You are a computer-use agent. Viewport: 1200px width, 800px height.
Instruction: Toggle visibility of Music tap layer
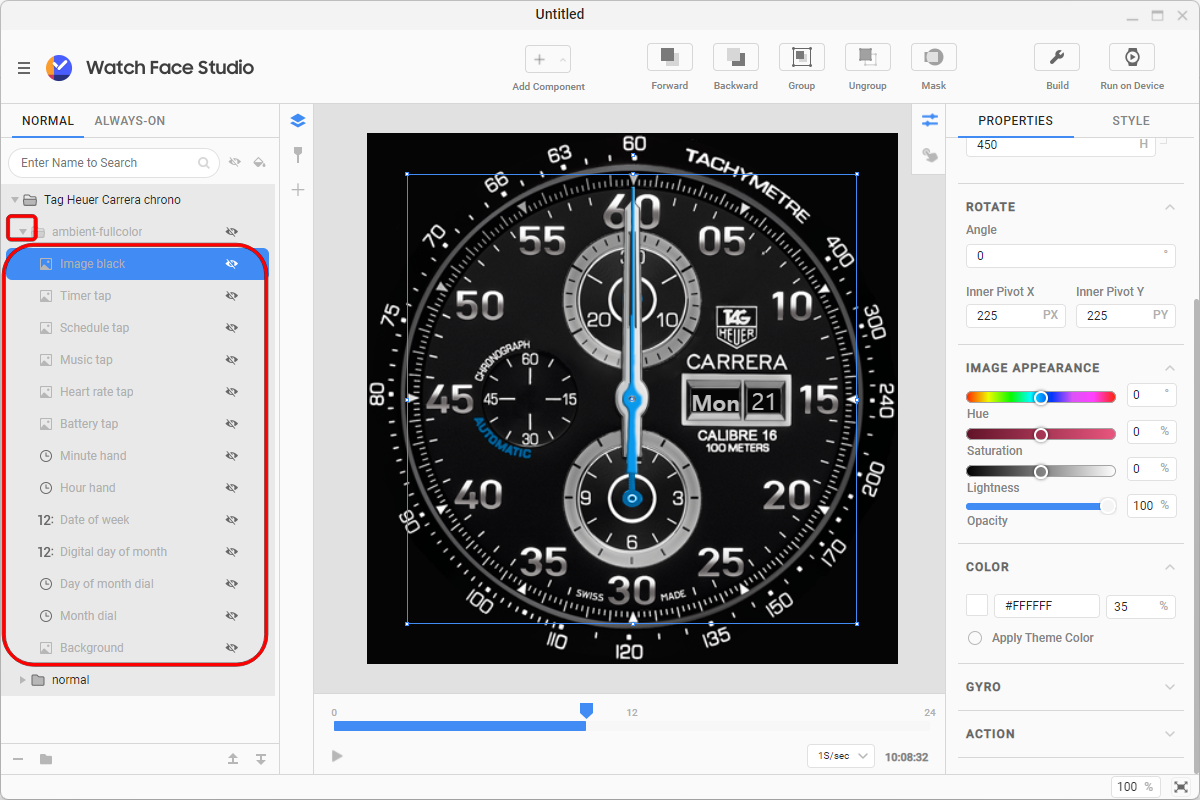coord(232,360)
